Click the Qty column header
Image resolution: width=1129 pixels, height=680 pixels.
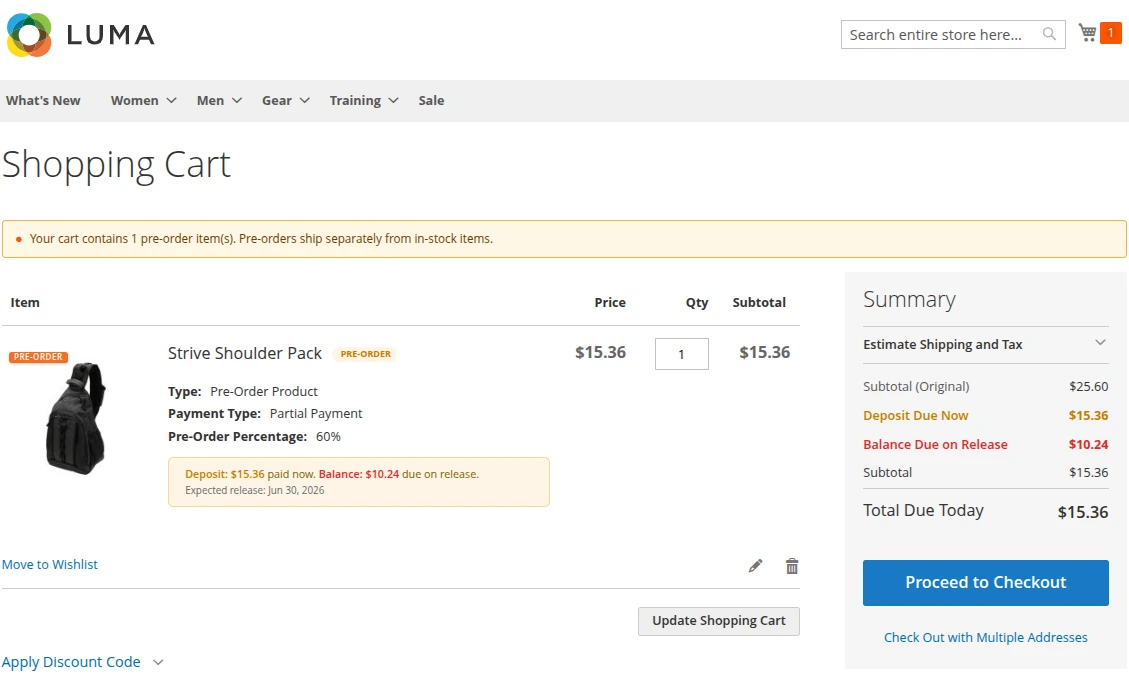coord(696,303)
